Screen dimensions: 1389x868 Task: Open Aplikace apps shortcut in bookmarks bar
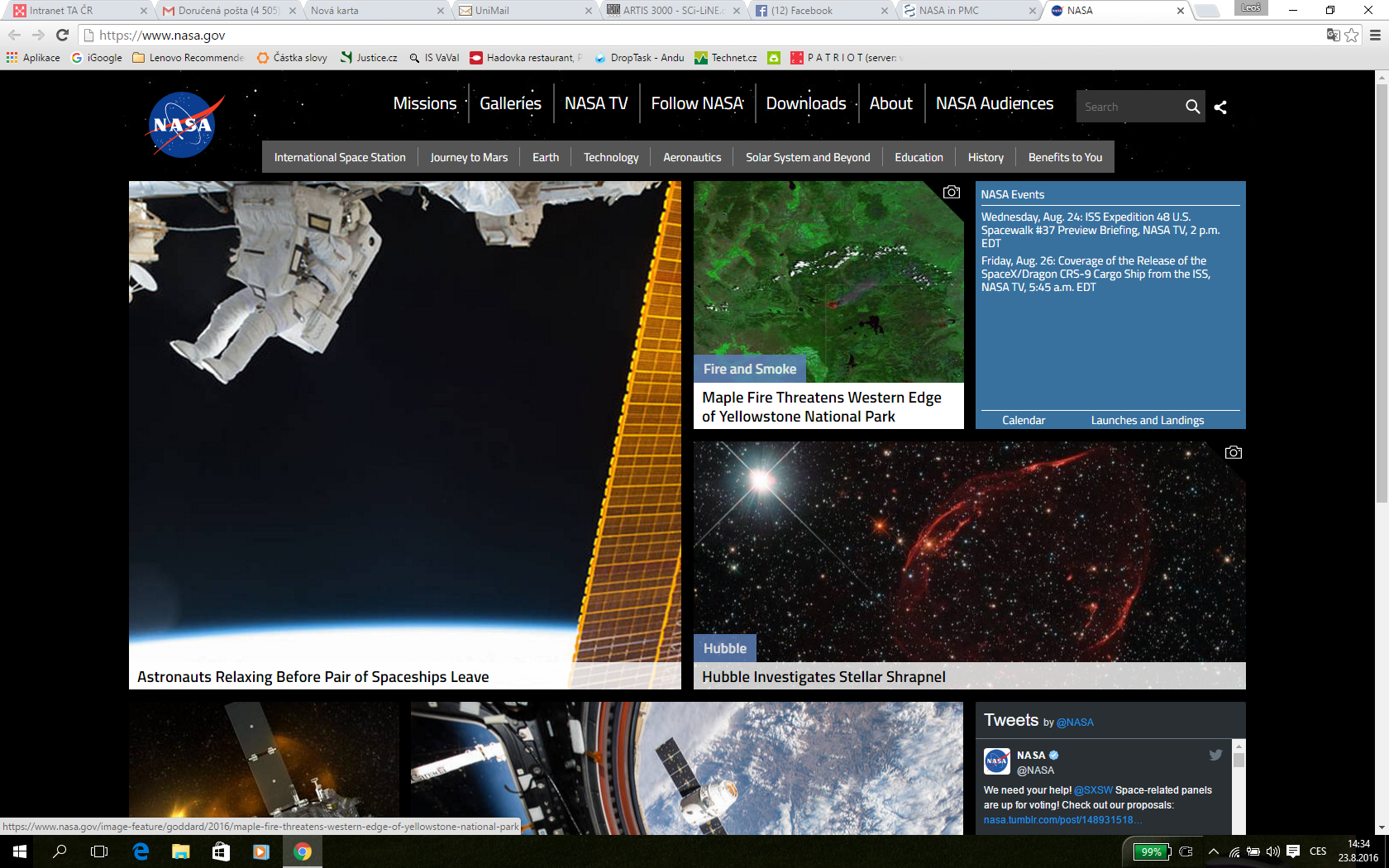[33, 58]
